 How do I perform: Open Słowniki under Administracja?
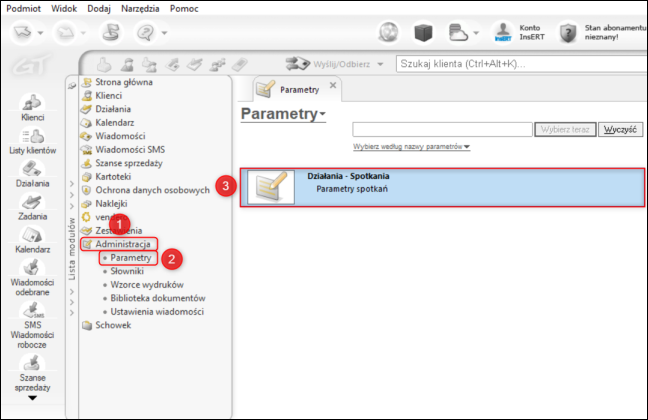point(127,272)
